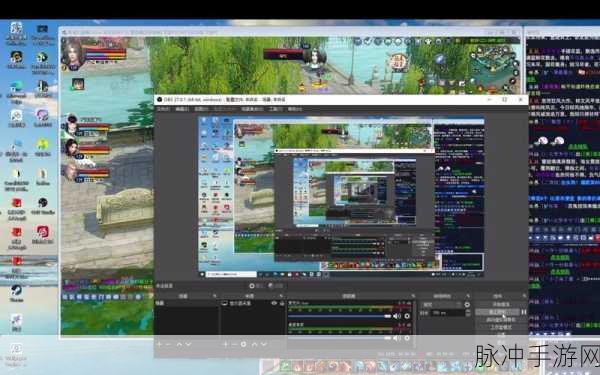Click the transition duration stepper arrows
The width and height of the screenshot is (600, 375).
coord(467,313)
